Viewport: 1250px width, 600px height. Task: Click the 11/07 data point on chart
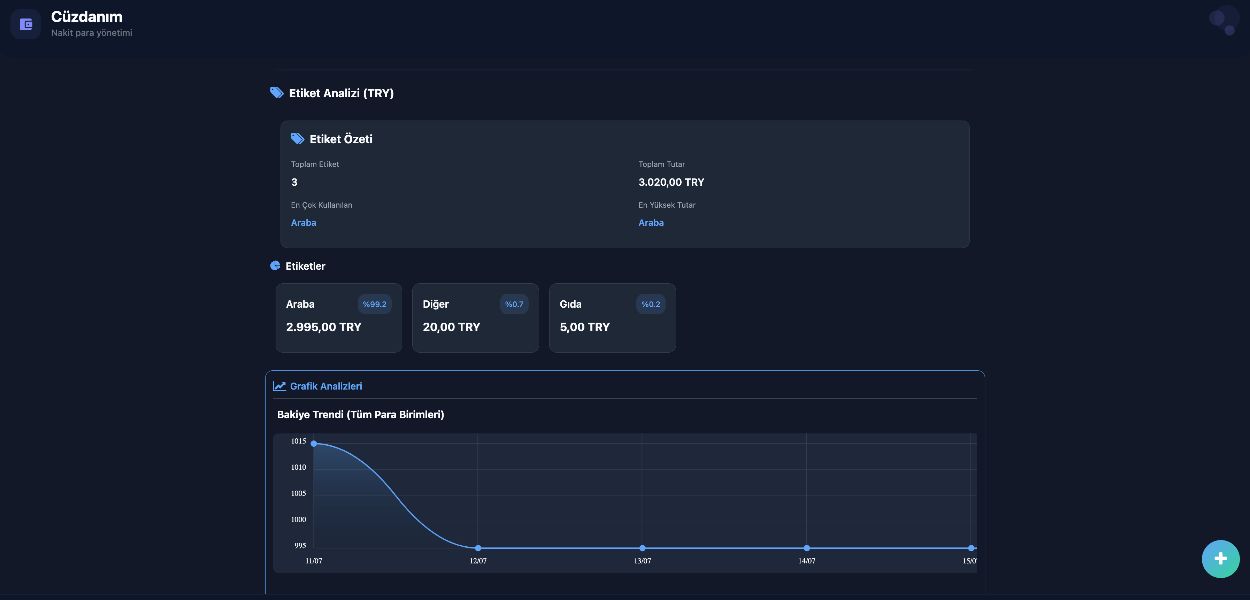(x=314, y=443)
